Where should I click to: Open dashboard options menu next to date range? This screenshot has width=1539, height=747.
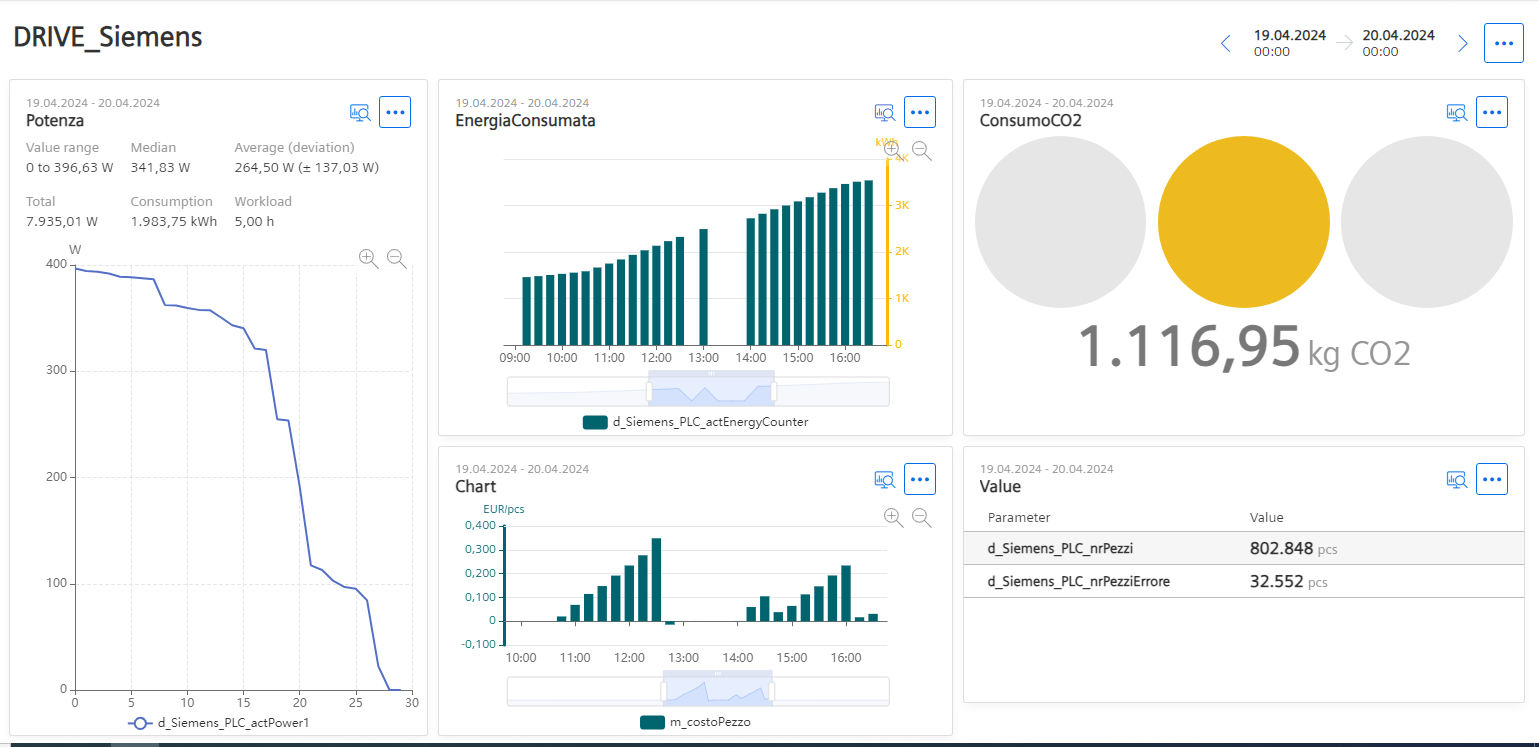[1503, 44]
